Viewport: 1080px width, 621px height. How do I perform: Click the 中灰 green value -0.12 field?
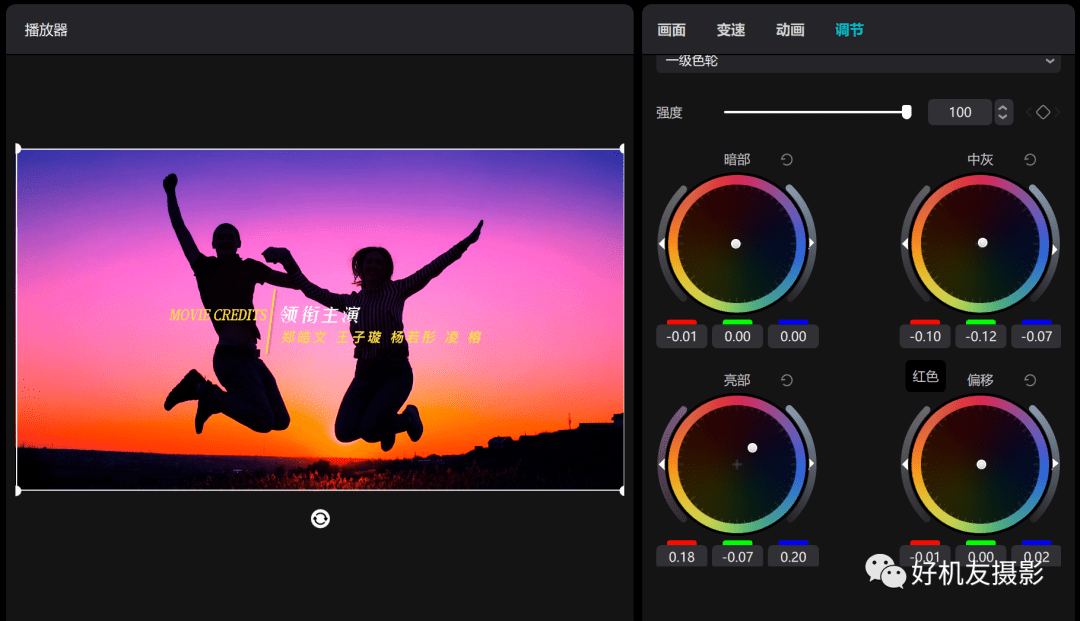[x=981, y=337]
